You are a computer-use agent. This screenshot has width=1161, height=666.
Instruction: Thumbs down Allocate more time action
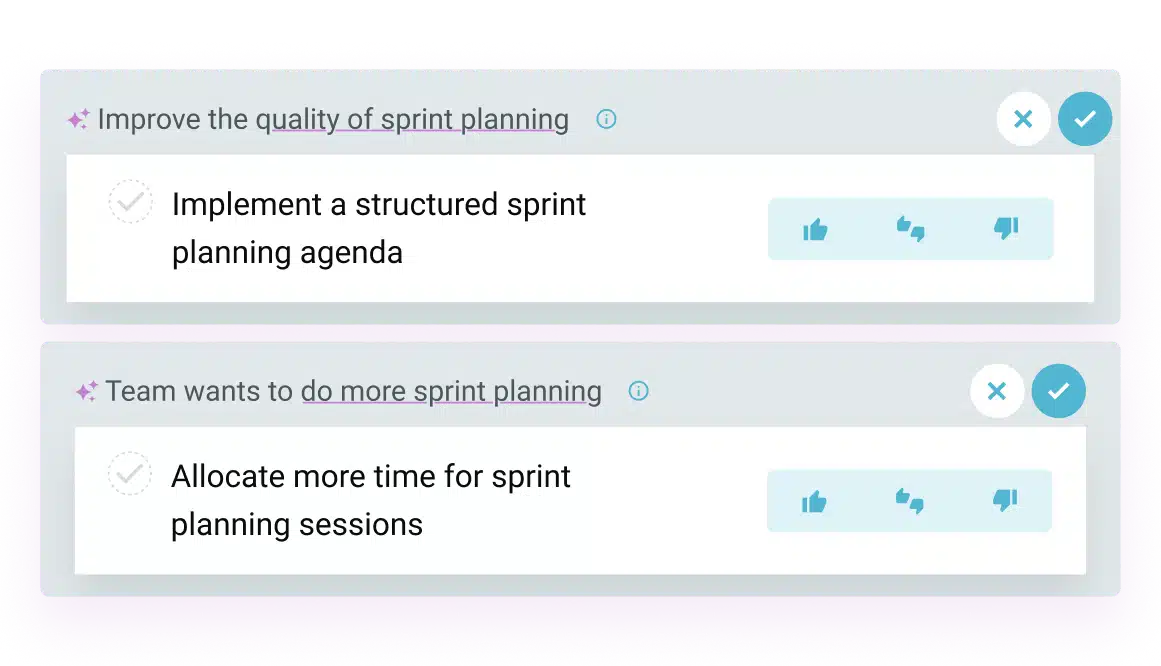point(1005,500)
